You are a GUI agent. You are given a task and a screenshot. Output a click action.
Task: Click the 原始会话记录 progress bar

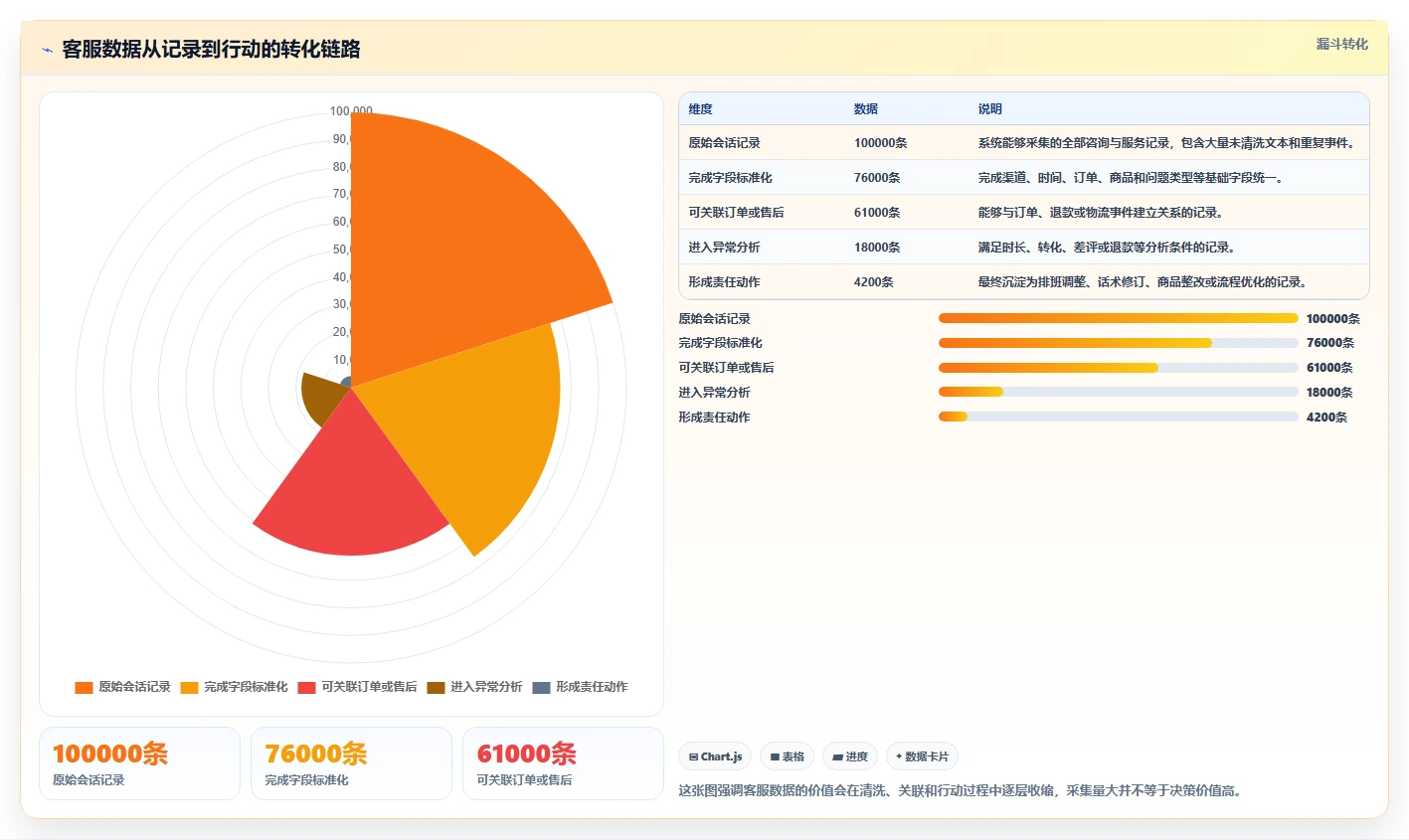(x=1119, y=318)
